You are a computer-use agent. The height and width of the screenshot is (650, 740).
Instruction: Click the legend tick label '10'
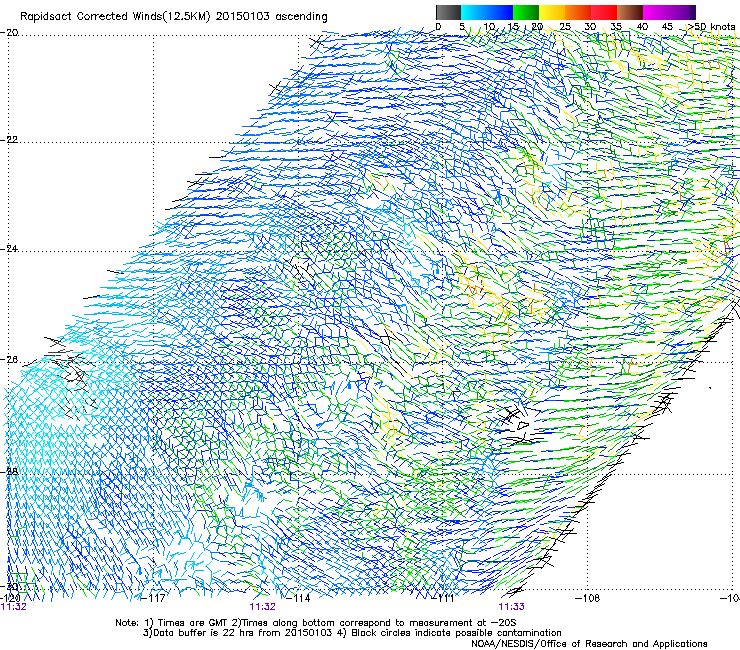pyautogui.click(x=489, y=27)
